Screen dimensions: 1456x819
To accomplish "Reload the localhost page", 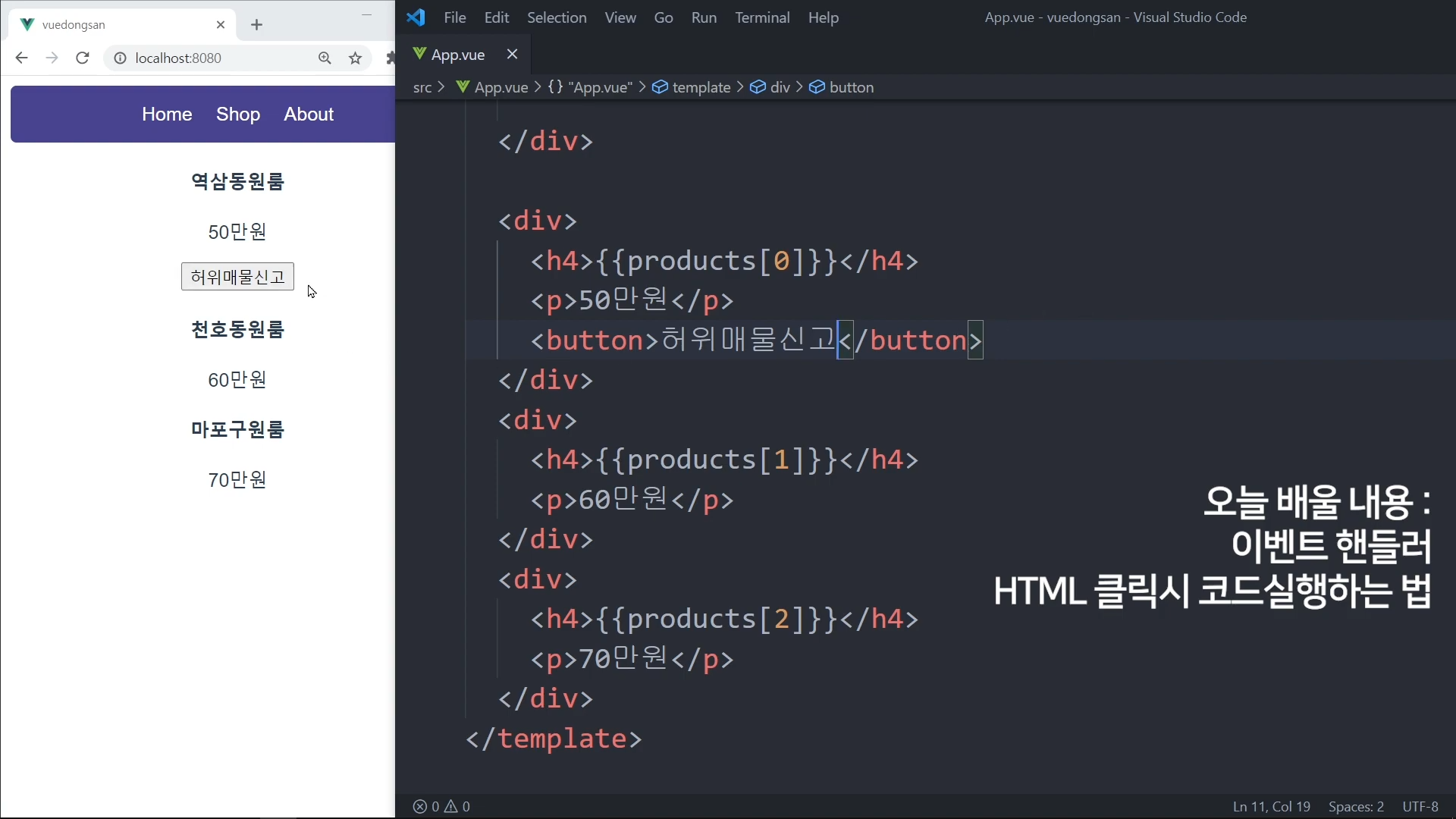I will 83,58.
